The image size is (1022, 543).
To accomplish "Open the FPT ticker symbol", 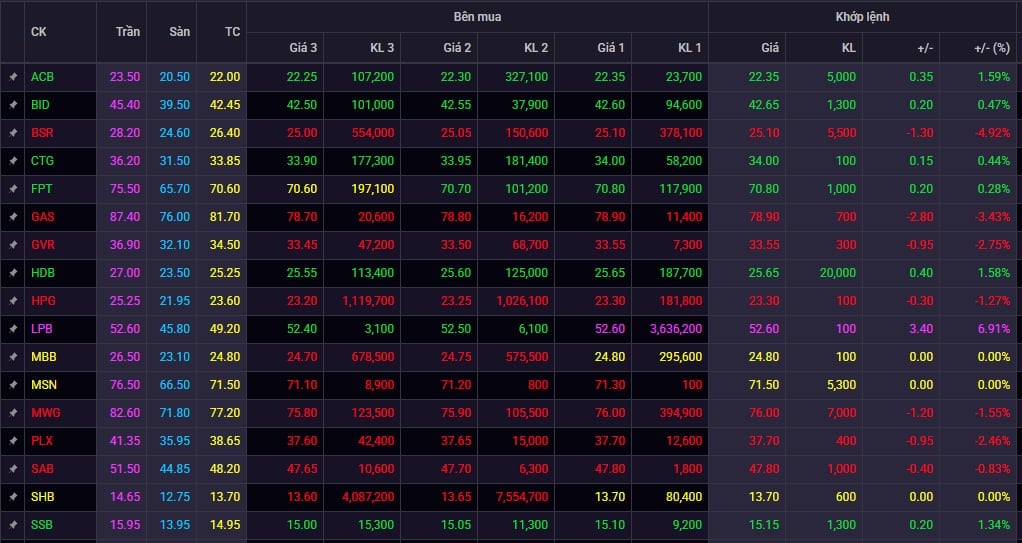I will [41, 189].
